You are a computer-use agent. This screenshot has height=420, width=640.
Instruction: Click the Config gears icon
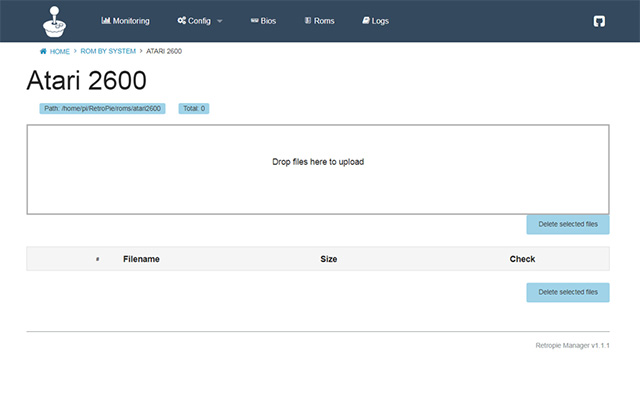tap(182, 20)
